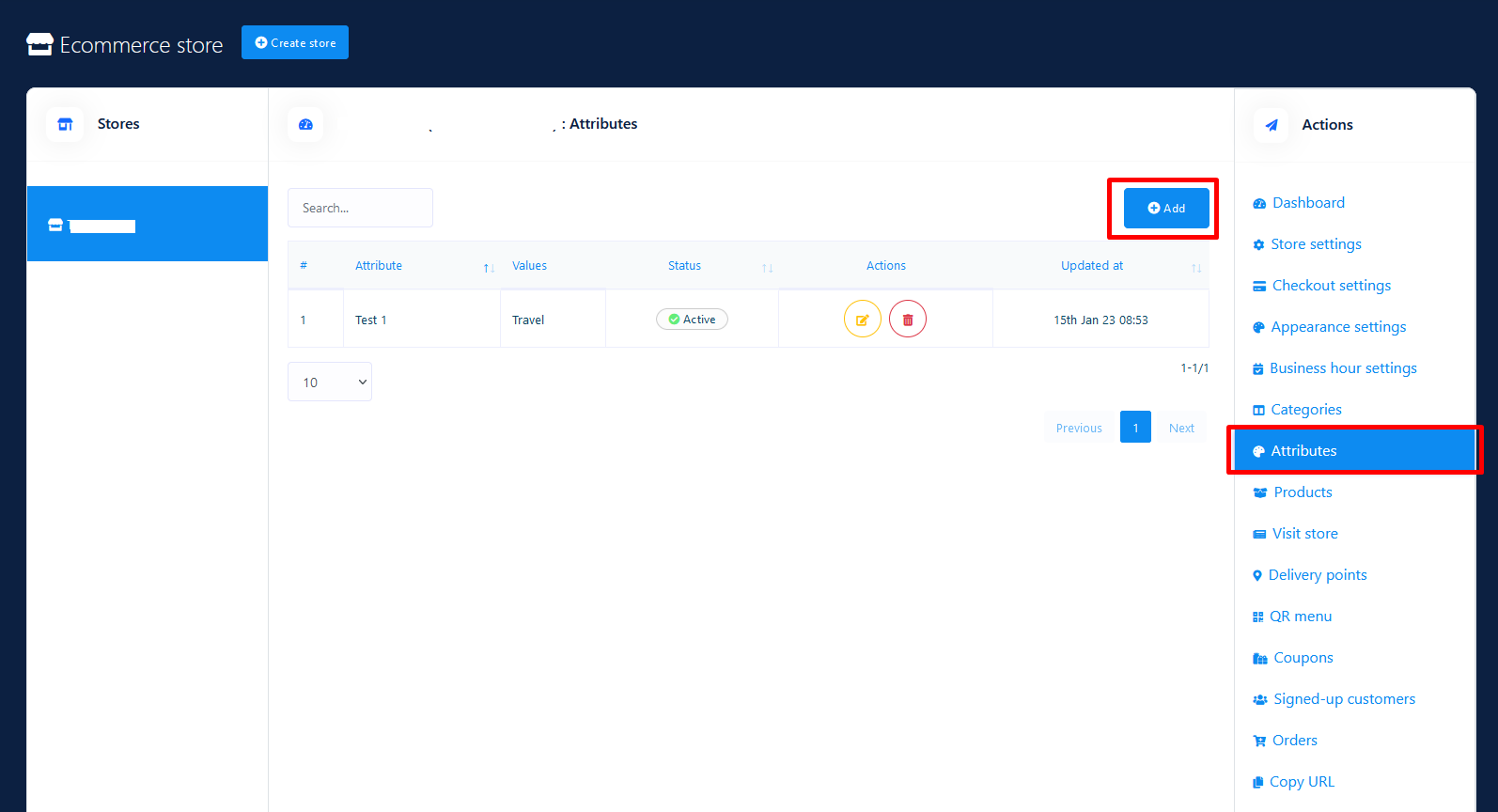Viewport: 1498px width, 812px height.
Task: Click into the Search input field
Action: pyautogui.click(x=360, y=208)
